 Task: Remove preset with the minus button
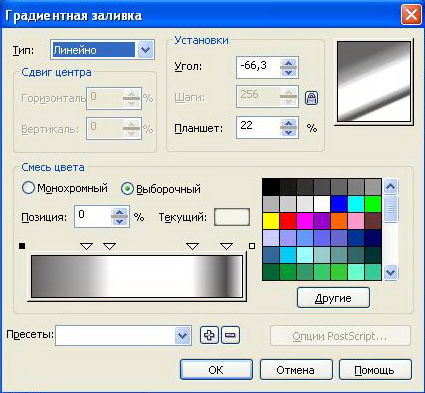pyautogui.click(x=230, y=335)
